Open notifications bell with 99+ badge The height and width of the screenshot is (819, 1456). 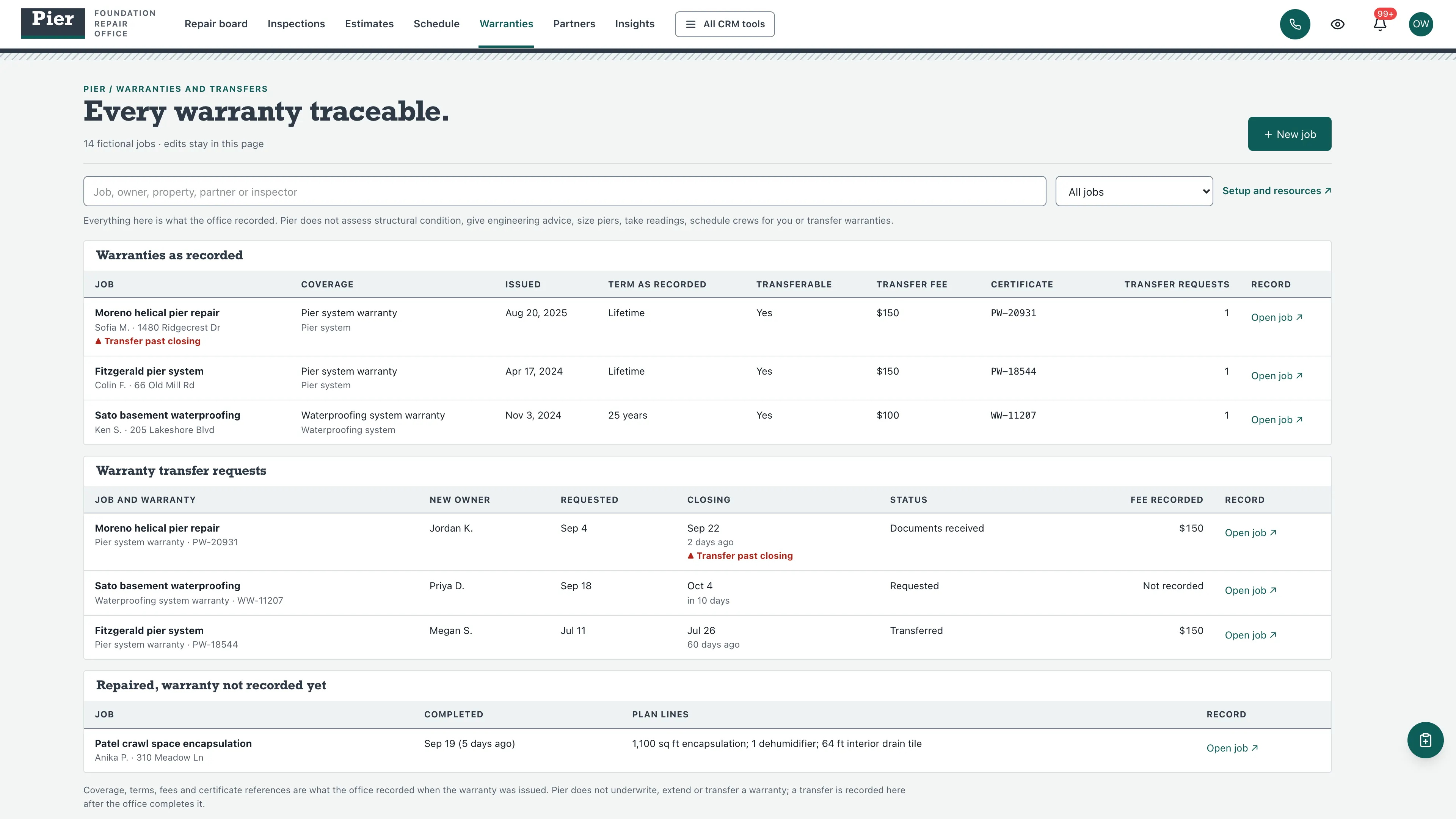click(x=1380, y=24)
